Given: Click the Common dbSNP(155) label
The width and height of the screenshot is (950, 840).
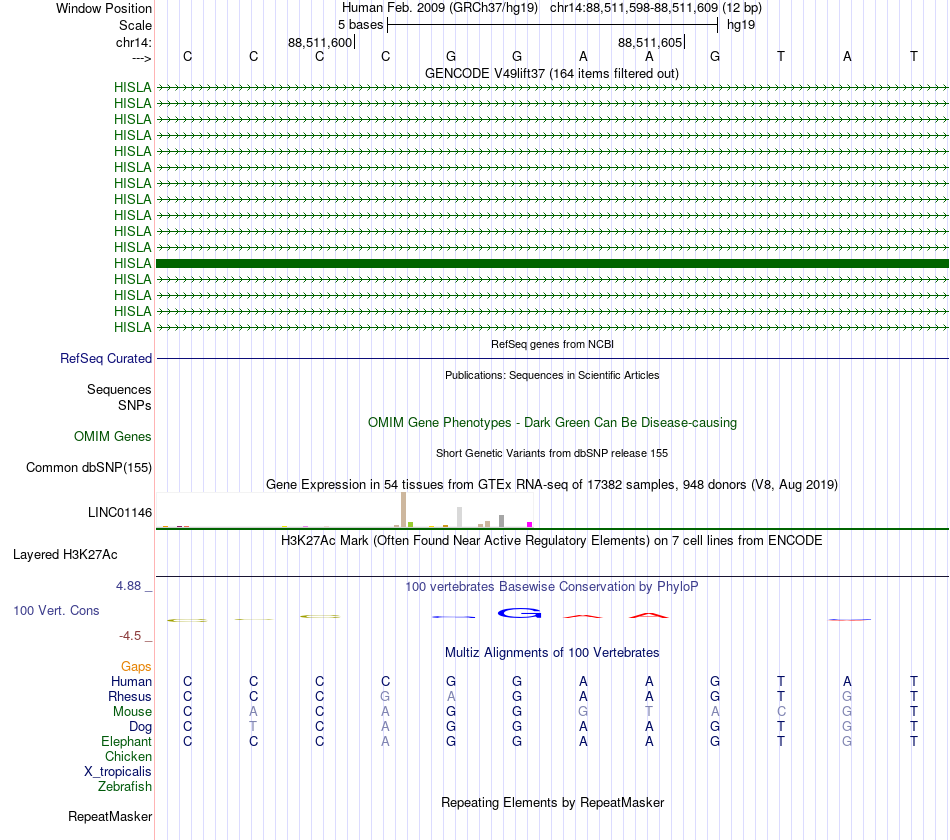Looking at the screenshot, I should pyautogui.click(x=89, y=467).
